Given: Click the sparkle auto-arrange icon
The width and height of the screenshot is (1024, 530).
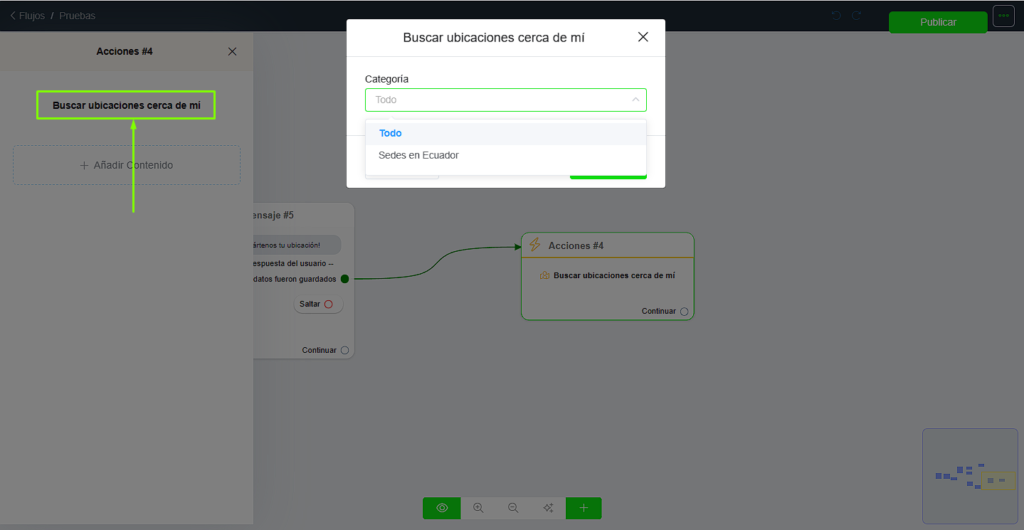Looking at the screenshot, I should tap(548, 508).
